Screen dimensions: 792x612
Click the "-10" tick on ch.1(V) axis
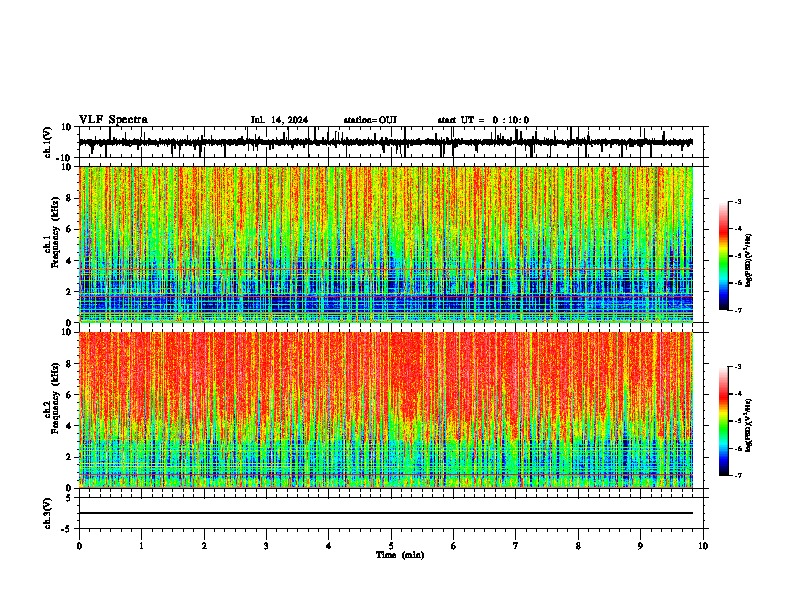65,158
